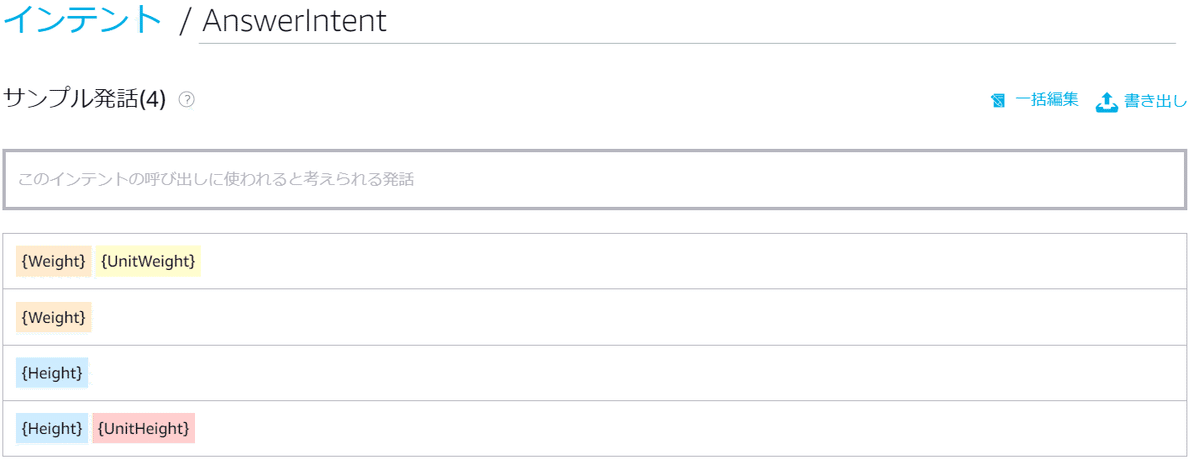Click the {Height} tag in the Height-only utterance
1200x460 pixels.
coord(52,373)
